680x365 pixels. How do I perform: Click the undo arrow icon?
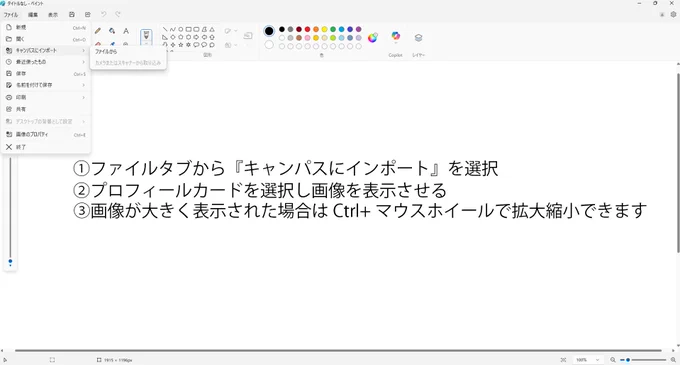[x=103, y=14]
